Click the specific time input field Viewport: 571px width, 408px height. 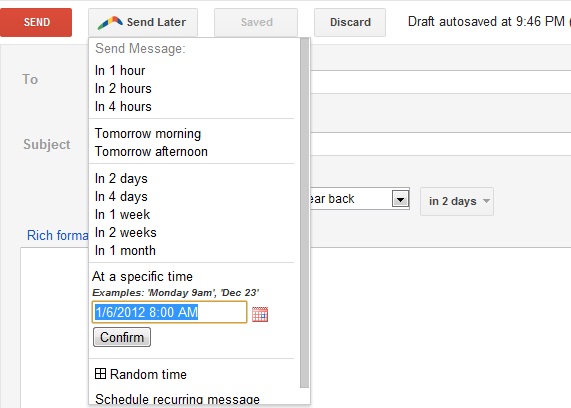(x=169, y=312)
